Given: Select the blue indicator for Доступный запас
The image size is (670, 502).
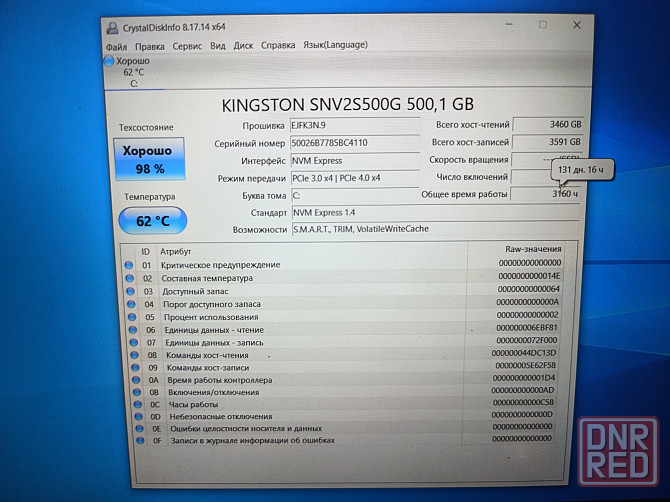Looking at the screenshot, I should point(128,291).
